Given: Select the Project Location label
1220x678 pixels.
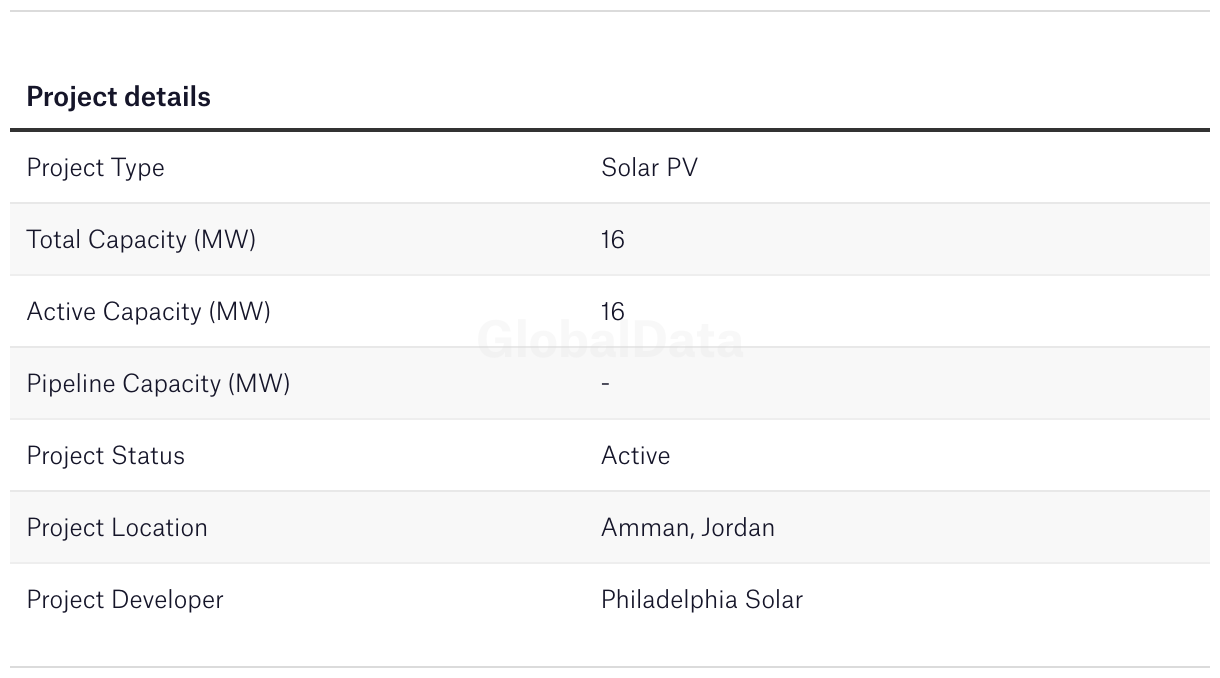Looking at the screenshot, I should [117, 528].
